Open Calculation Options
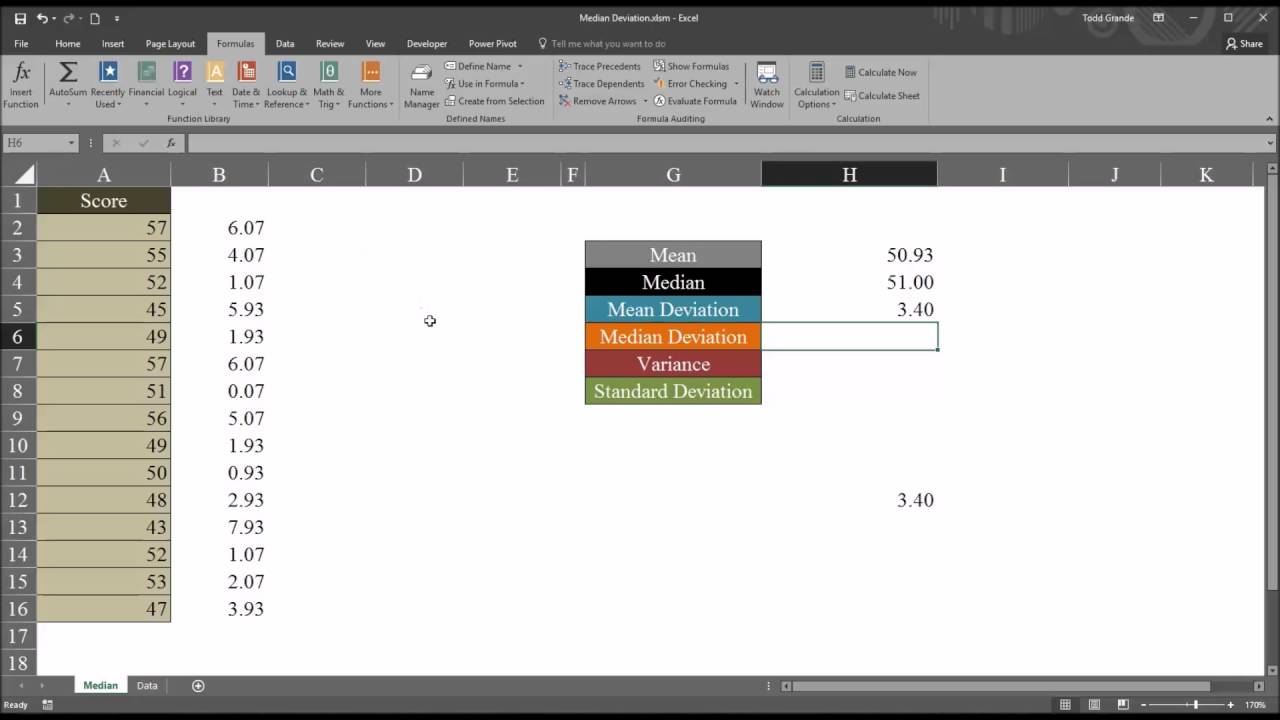 (817, 85)
